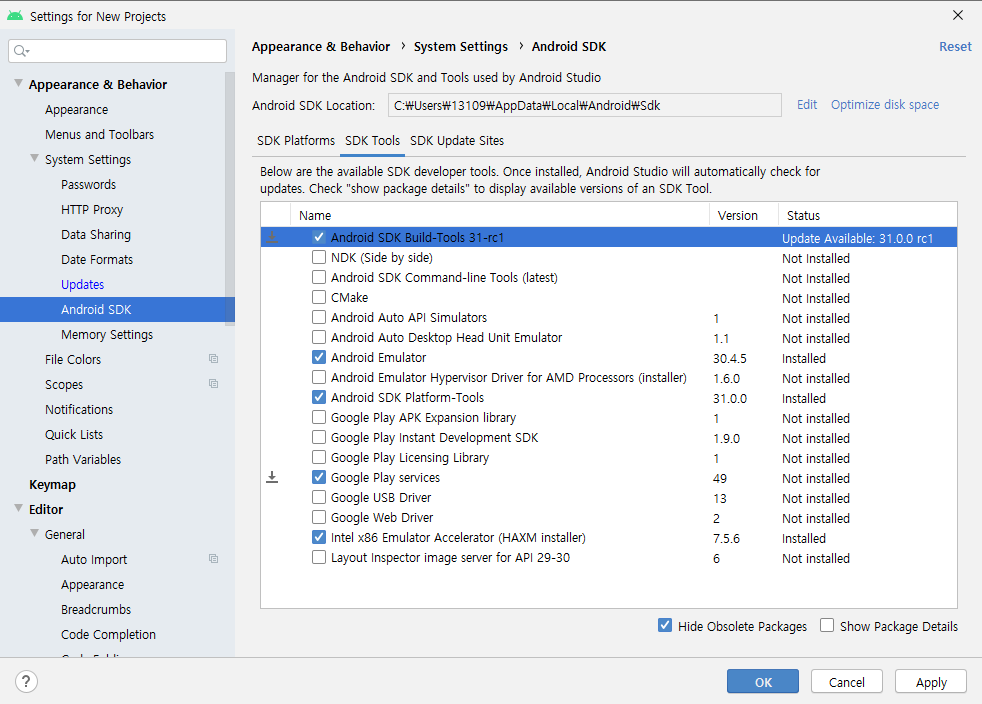Open Menus and Toolbars settings

[99, 135]
